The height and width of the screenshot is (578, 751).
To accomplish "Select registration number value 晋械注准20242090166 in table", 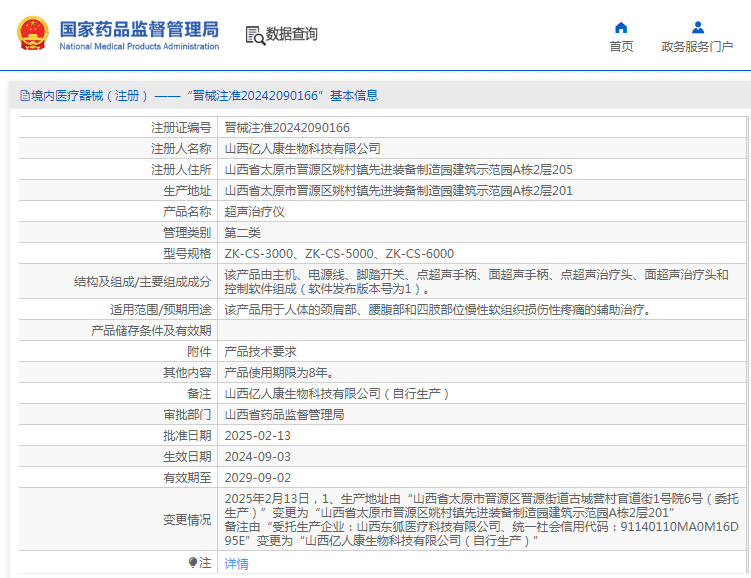I will click(287, 128).
